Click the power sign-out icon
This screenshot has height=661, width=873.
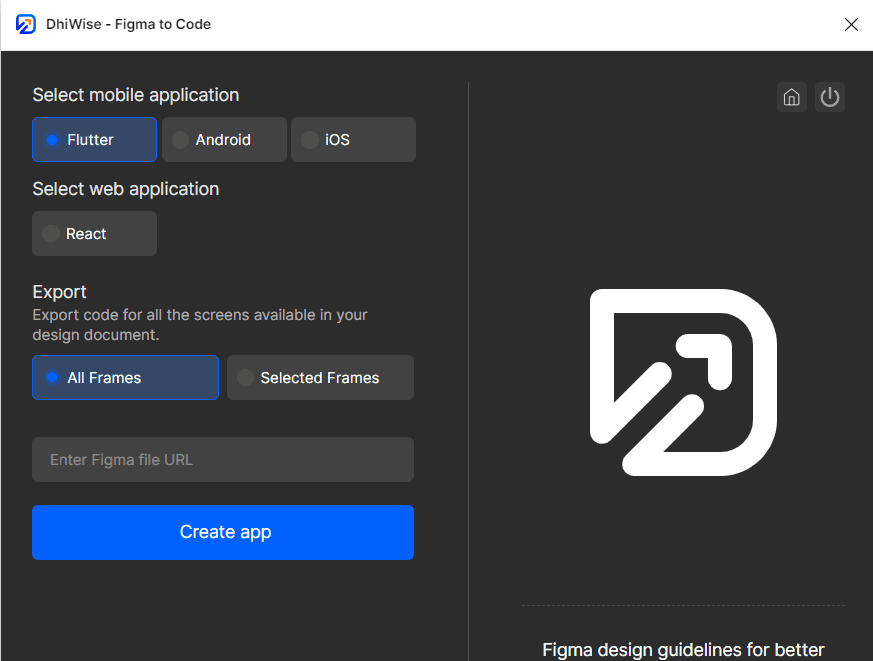click(830, 96)
